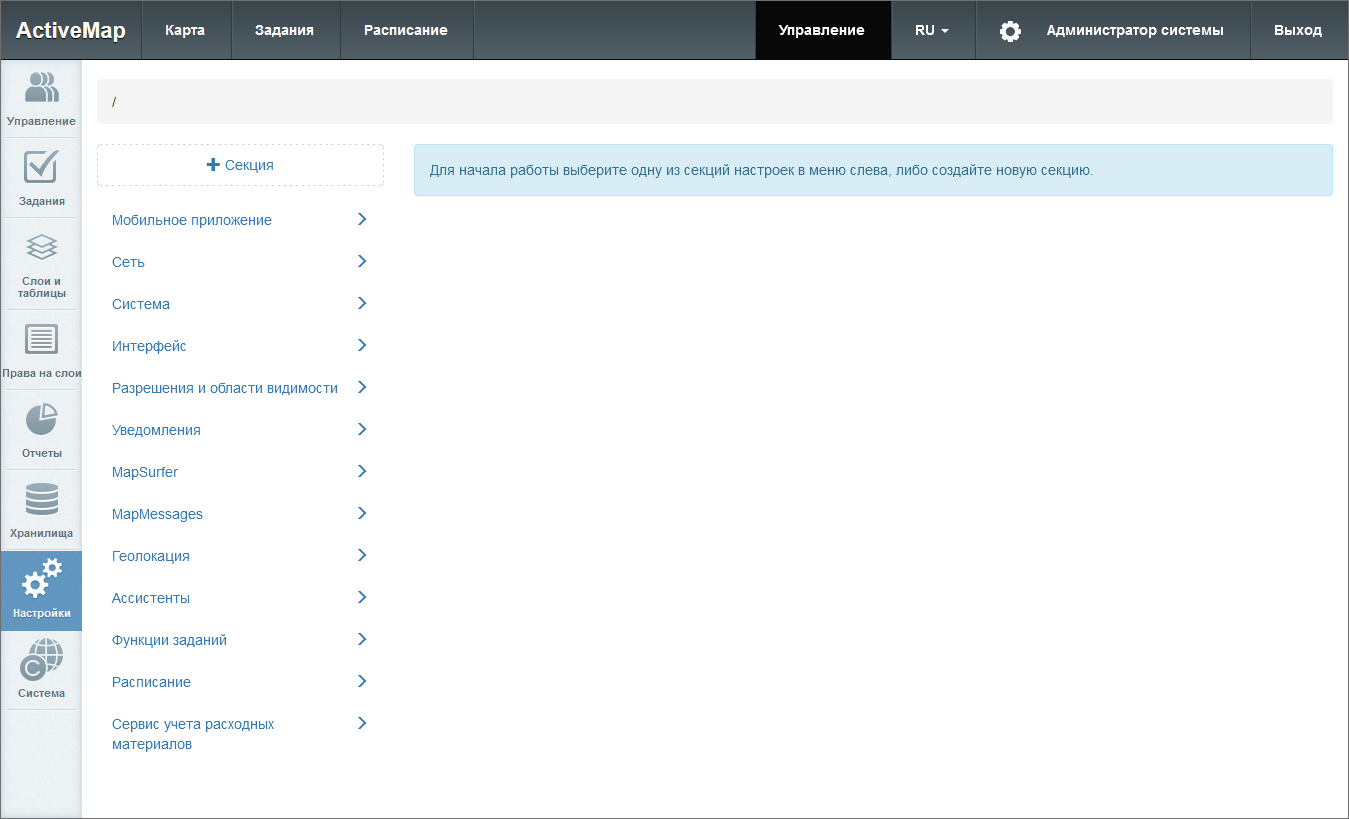The image size is (1349, 819).
Task: Expand chevron for Интерфейс section
Action: click(x=362, y=345)
